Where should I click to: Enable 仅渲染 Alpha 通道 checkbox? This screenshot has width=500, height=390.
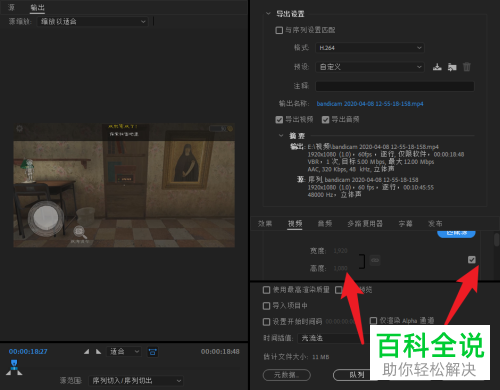click(373, 321)
